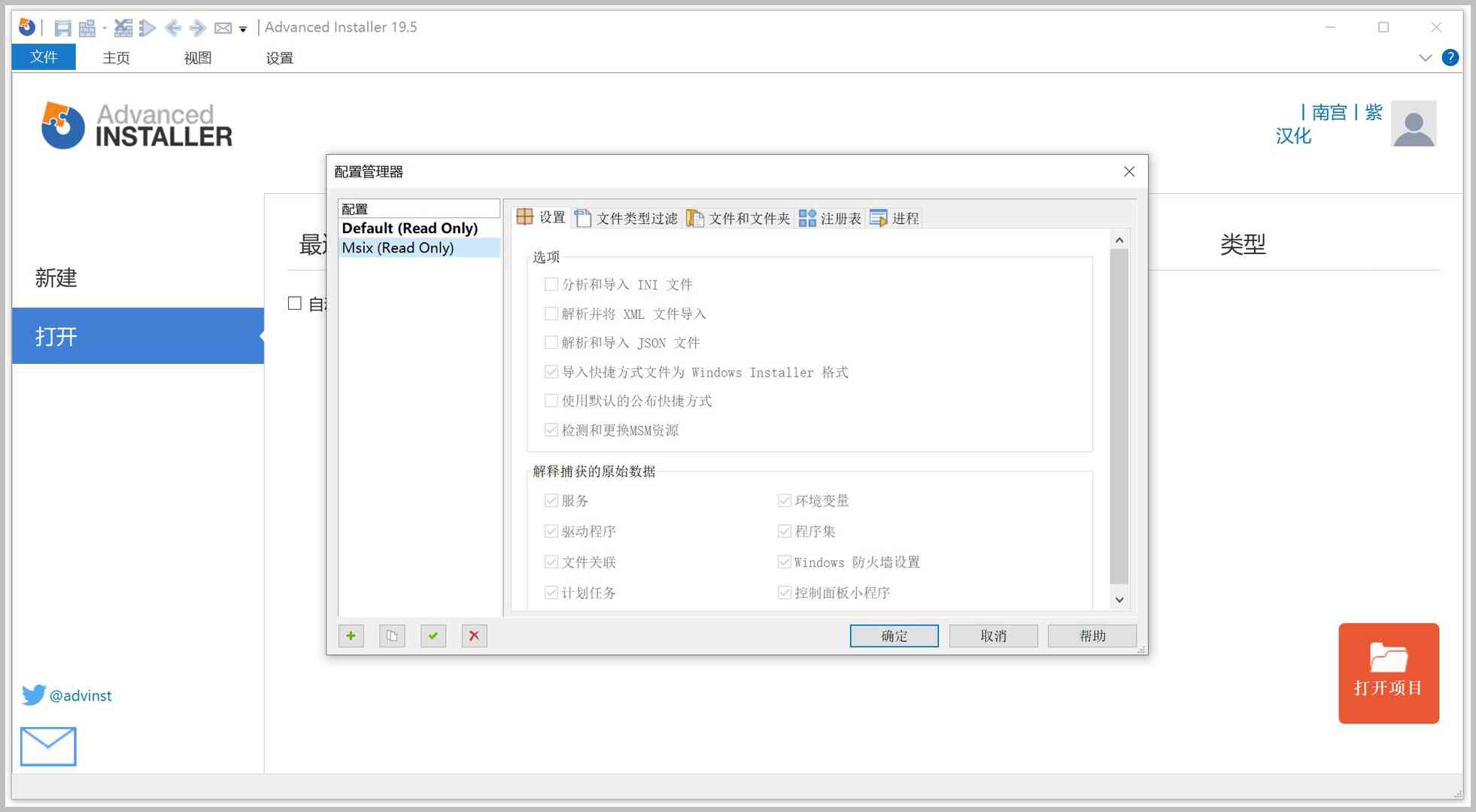Switch to the 设置 ribbon tab

click(x=279, y=58)
